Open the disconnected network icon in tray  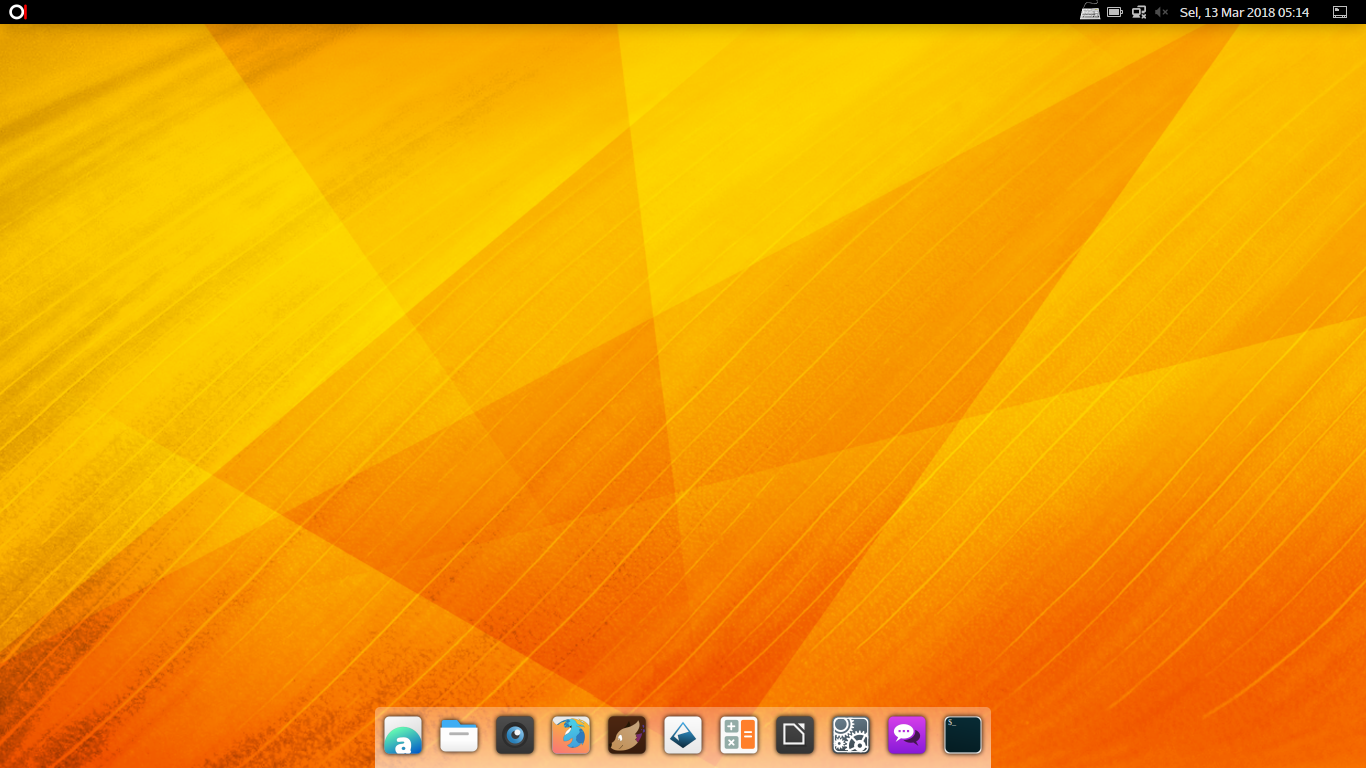tap(1139, 12)
